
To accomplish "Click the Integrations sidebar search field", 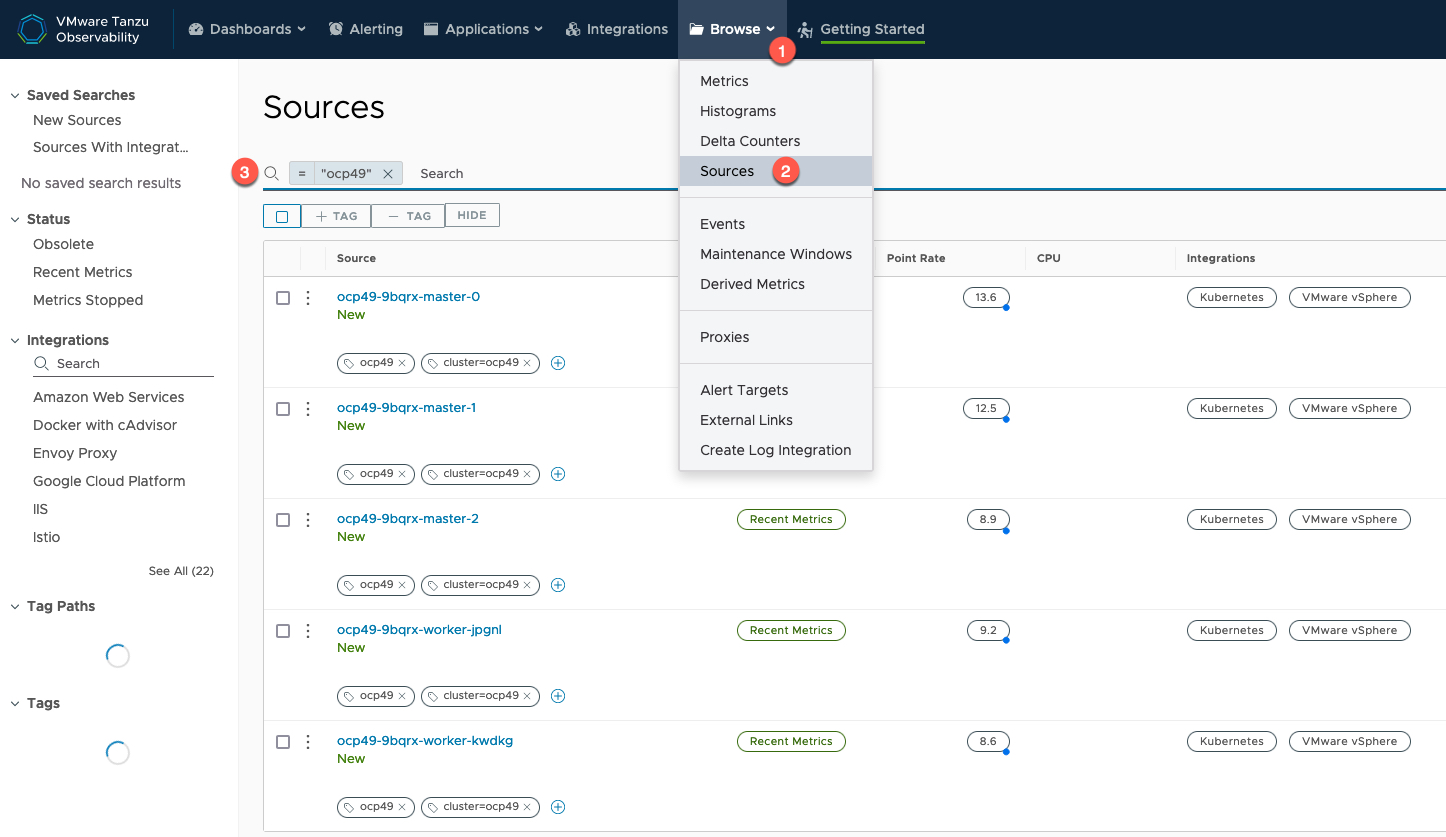I will coord(123,364).
